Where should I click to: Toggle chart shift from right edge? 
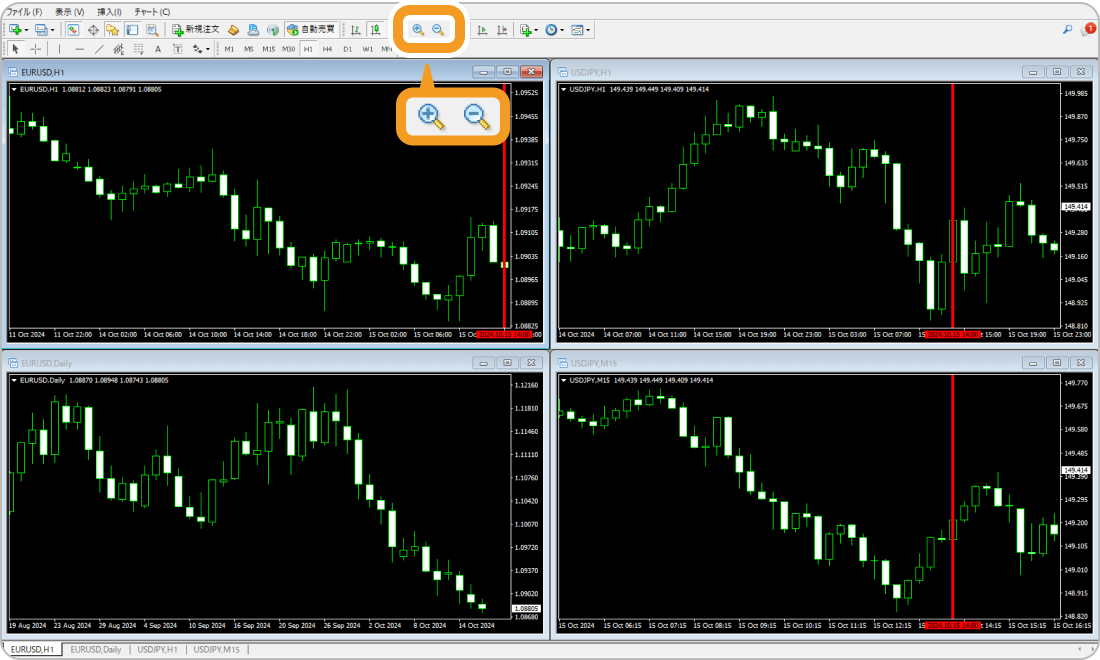tap(502, 29)
